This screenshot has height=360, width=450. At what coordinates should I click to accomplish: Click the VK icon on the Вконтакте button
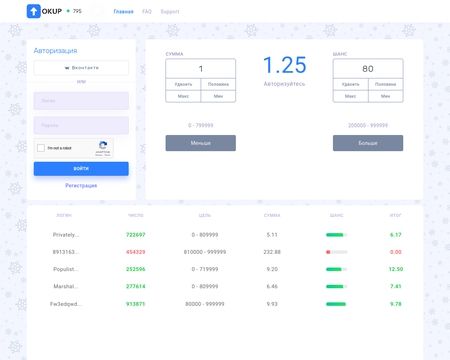(x=67, y=68)
